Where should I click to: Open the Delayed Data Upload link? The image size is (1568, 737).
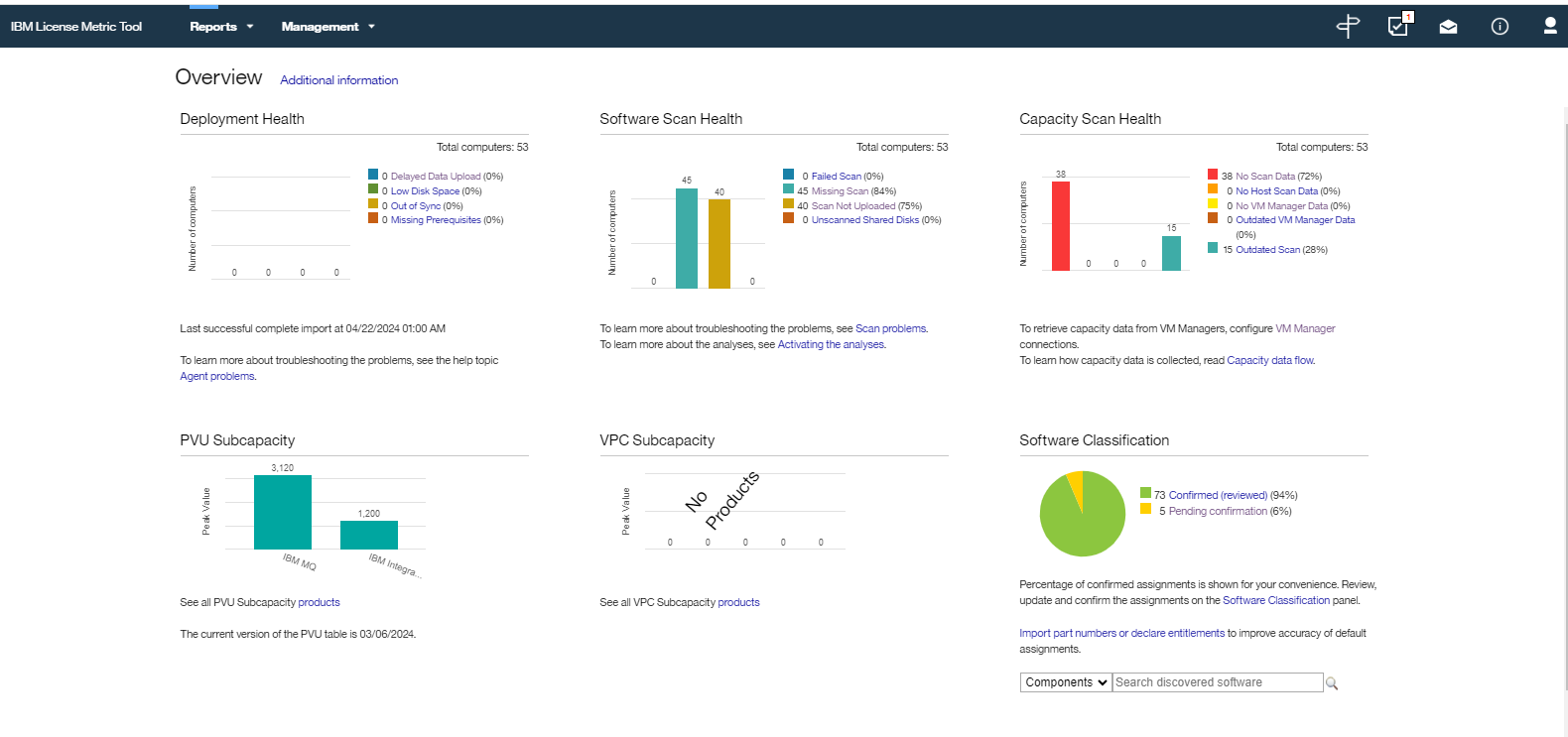coord(436,177)
